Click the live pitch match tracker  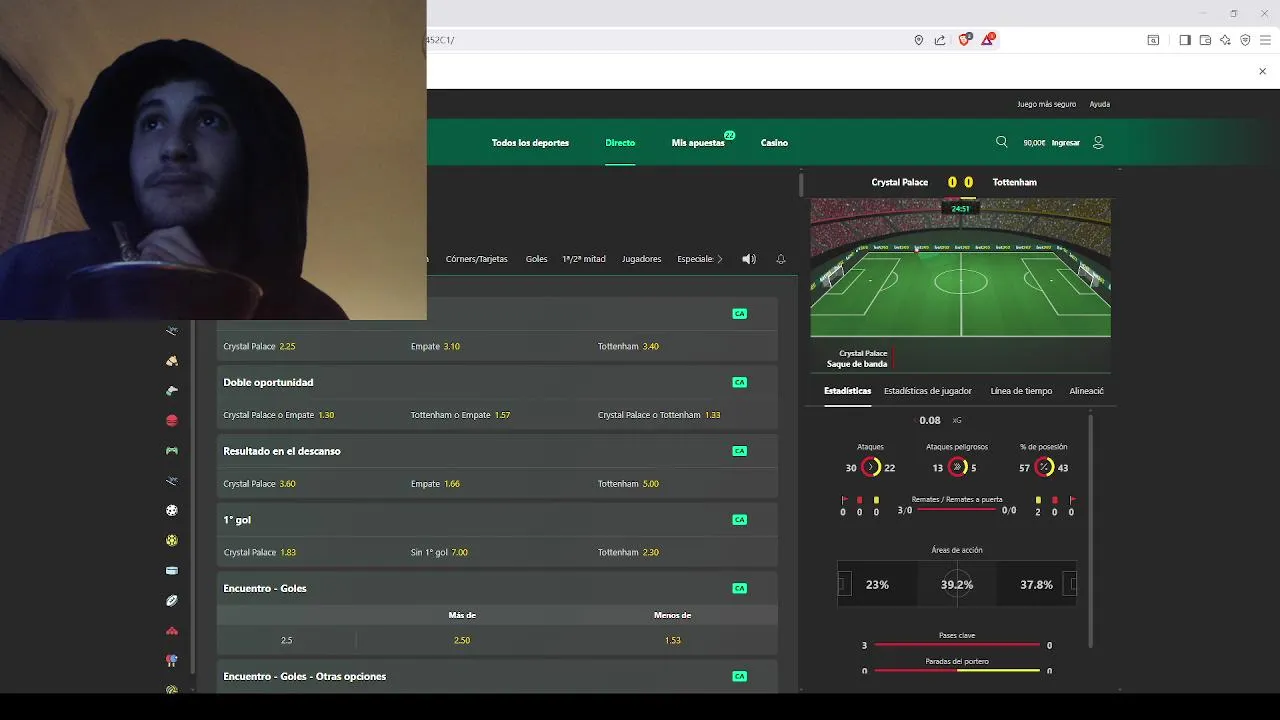960,268
